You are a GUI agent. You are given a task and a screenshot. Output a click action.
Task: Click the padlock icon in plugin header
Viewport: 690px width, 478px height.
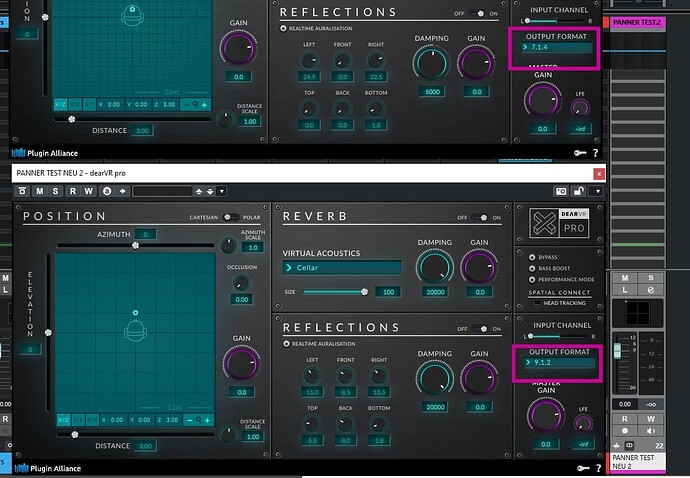point(578,191)
